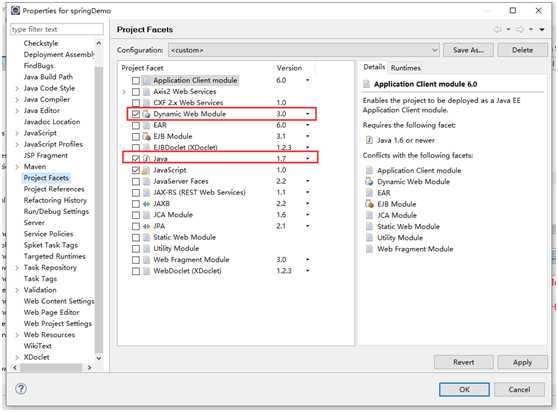The image size is (558, 412).
Task: Select Project Facets in the tree
Action: (x=46, y=178)
